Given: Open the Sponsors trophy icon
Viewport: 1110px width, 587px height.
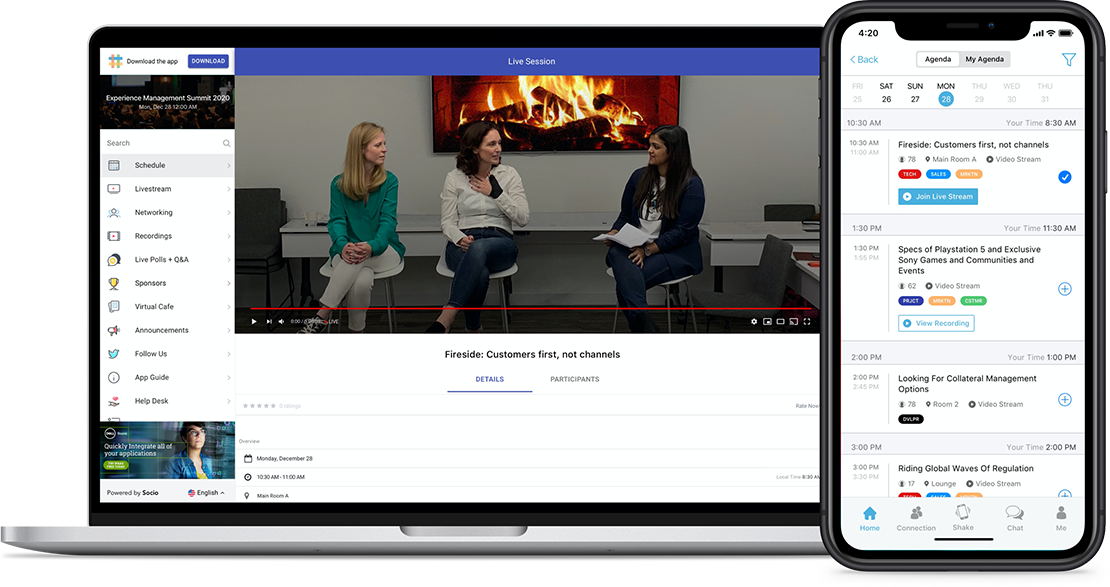Looking at the screenshot, I should 114,283.
